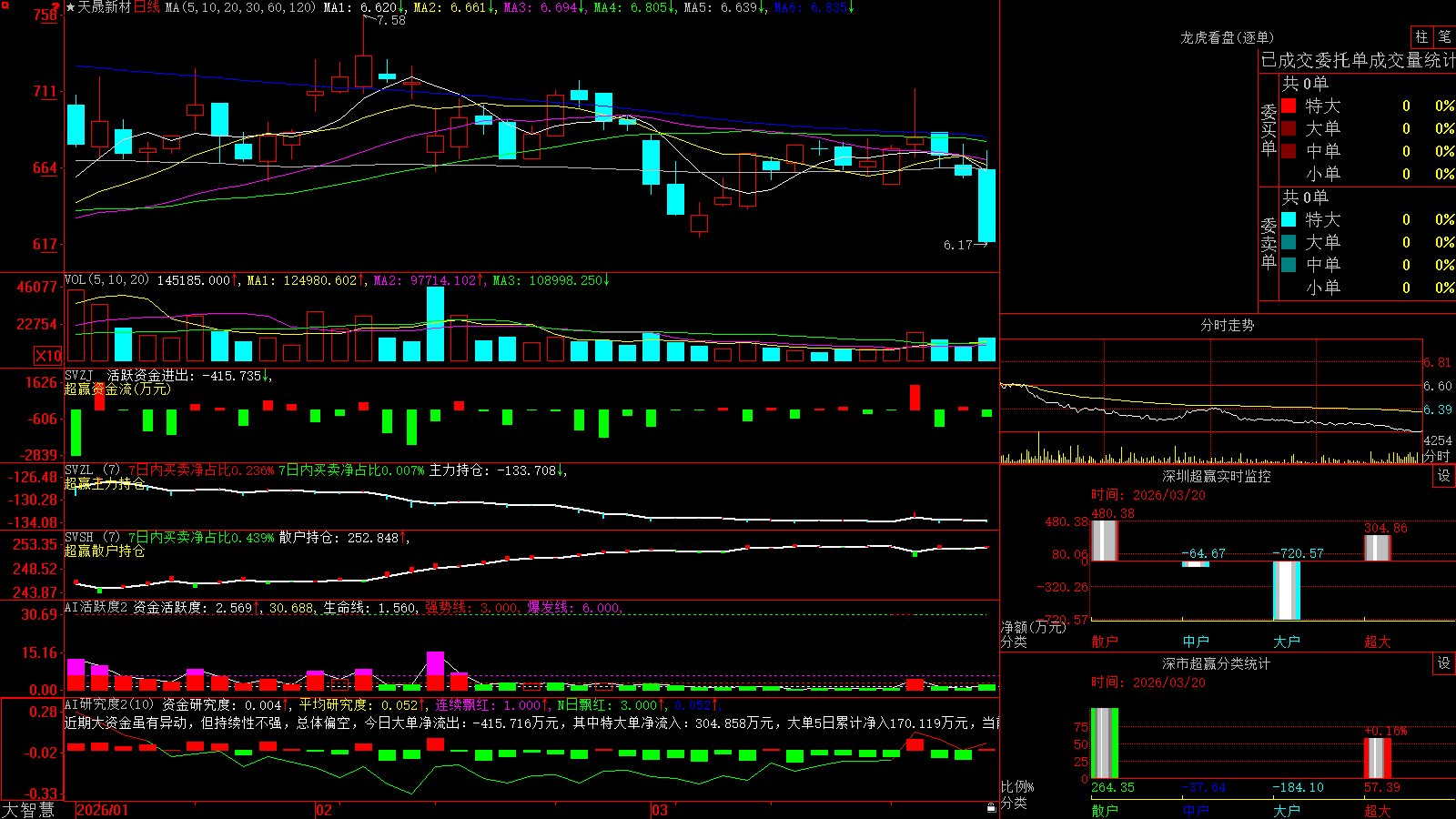This screenshot has height=819, width=1456.
Task: Jump to the 02 month marker
Action: click(324, 810)
